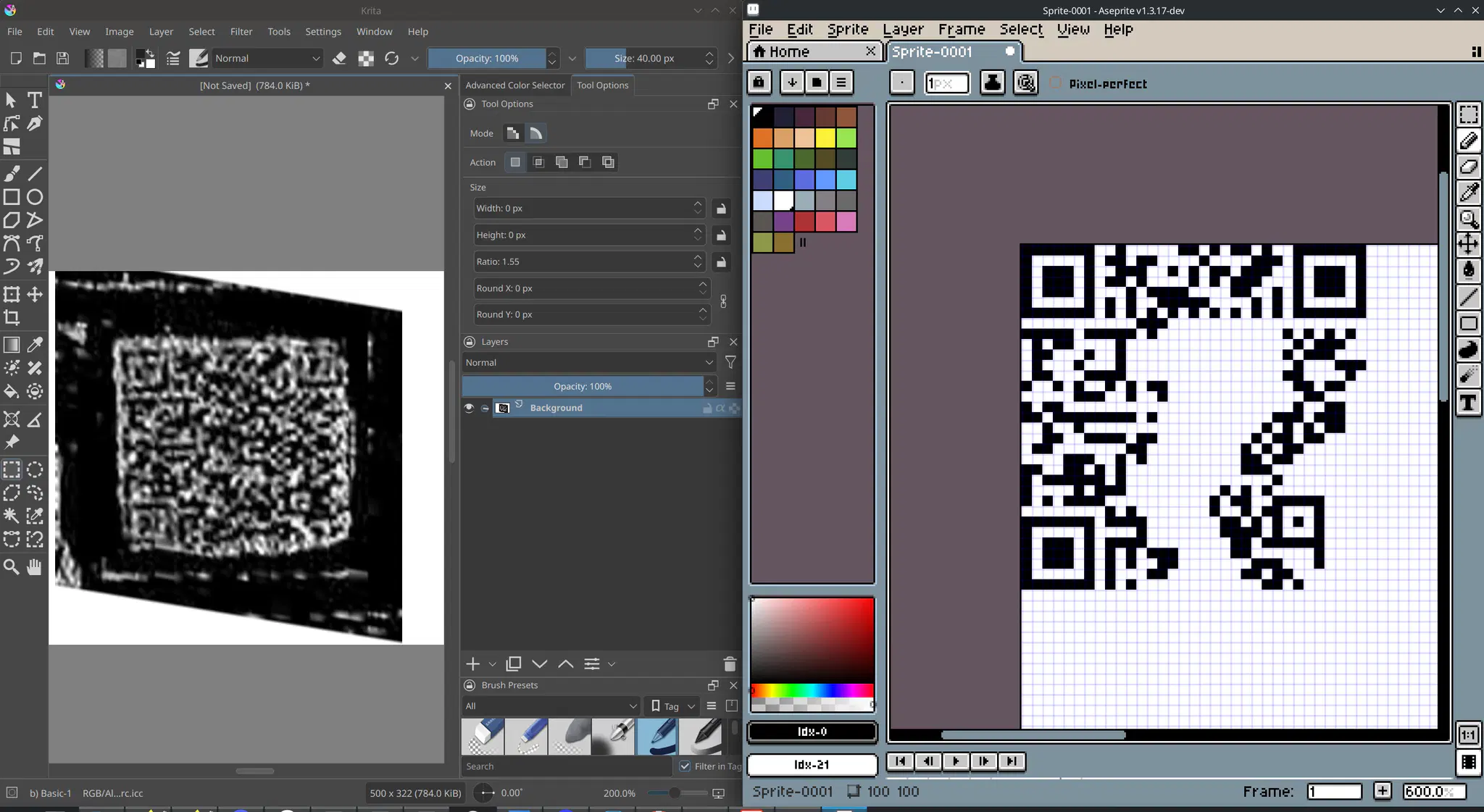The width and height of the screenshot is (1484, 812).
Task: Toggle Krita eraser mode button
Action: coord(339,58)
